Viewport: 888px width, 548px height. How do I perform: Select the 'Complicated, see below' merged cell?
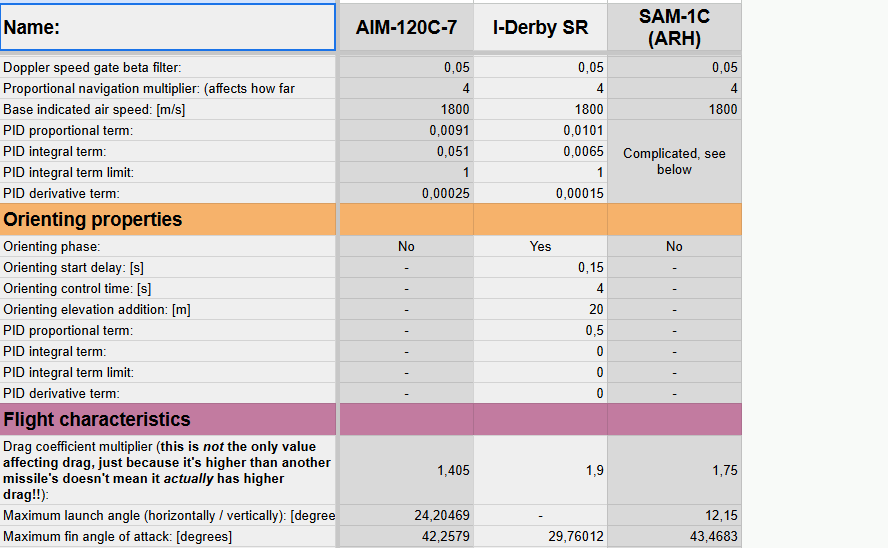point(674,161)
